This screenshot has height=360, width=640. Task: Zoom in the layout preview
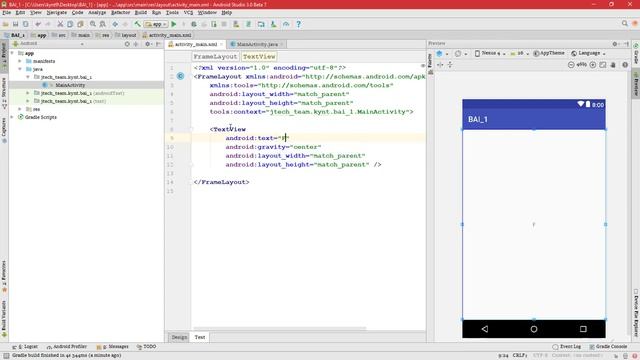click(593, 64)
